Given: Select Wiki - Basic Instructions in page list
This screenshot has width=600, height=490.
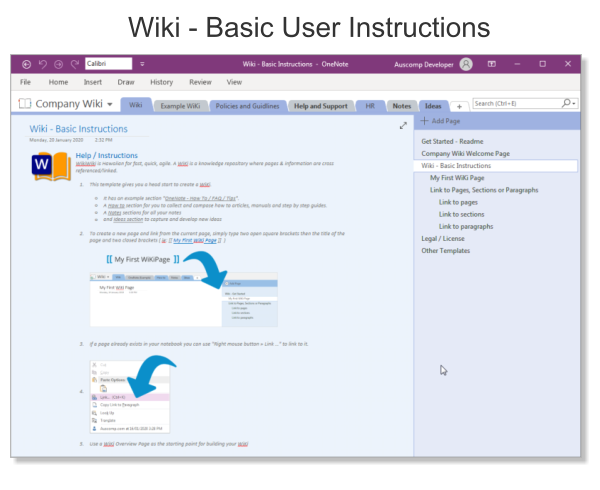Looking at the screenshot, I should coord(496,166).
